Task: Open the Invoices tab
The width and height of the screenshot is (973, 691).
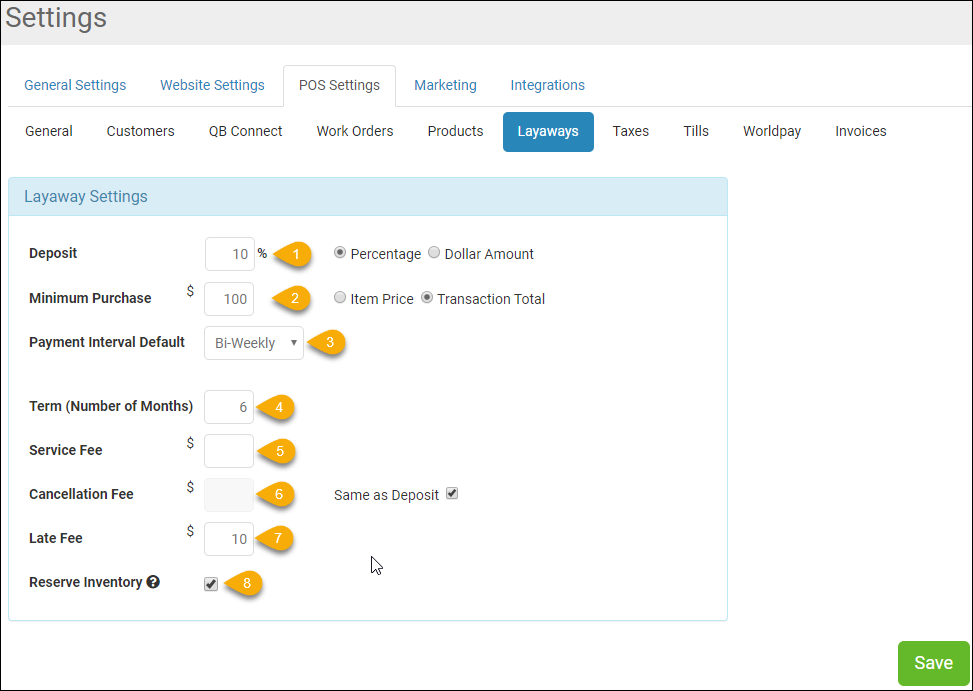Action: point(860,131)
